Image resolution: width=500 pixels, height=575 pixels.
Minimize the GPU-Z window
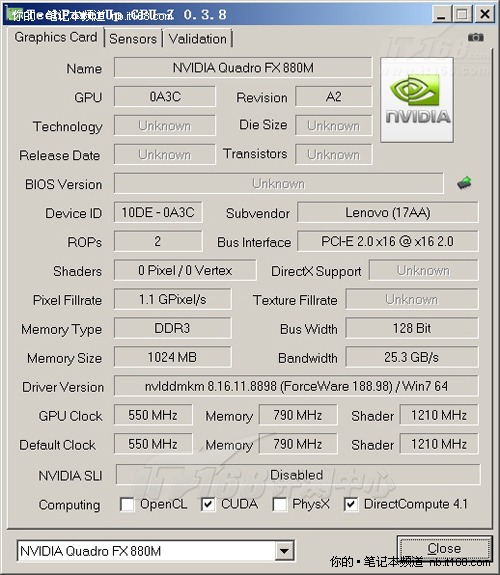click(442, 14)
